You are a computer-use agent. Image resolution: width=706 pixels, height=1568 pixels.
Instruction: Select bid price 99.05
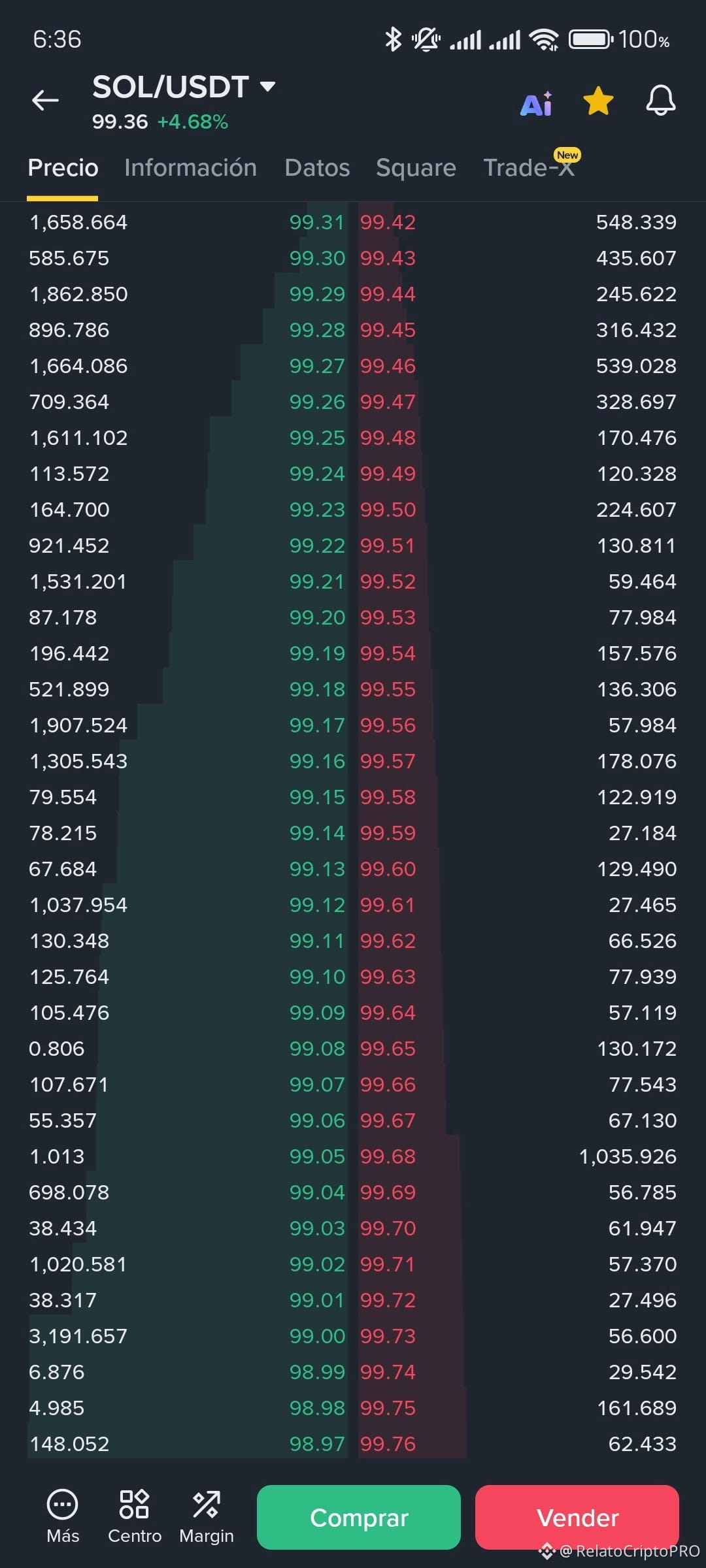pos(317,1156)
